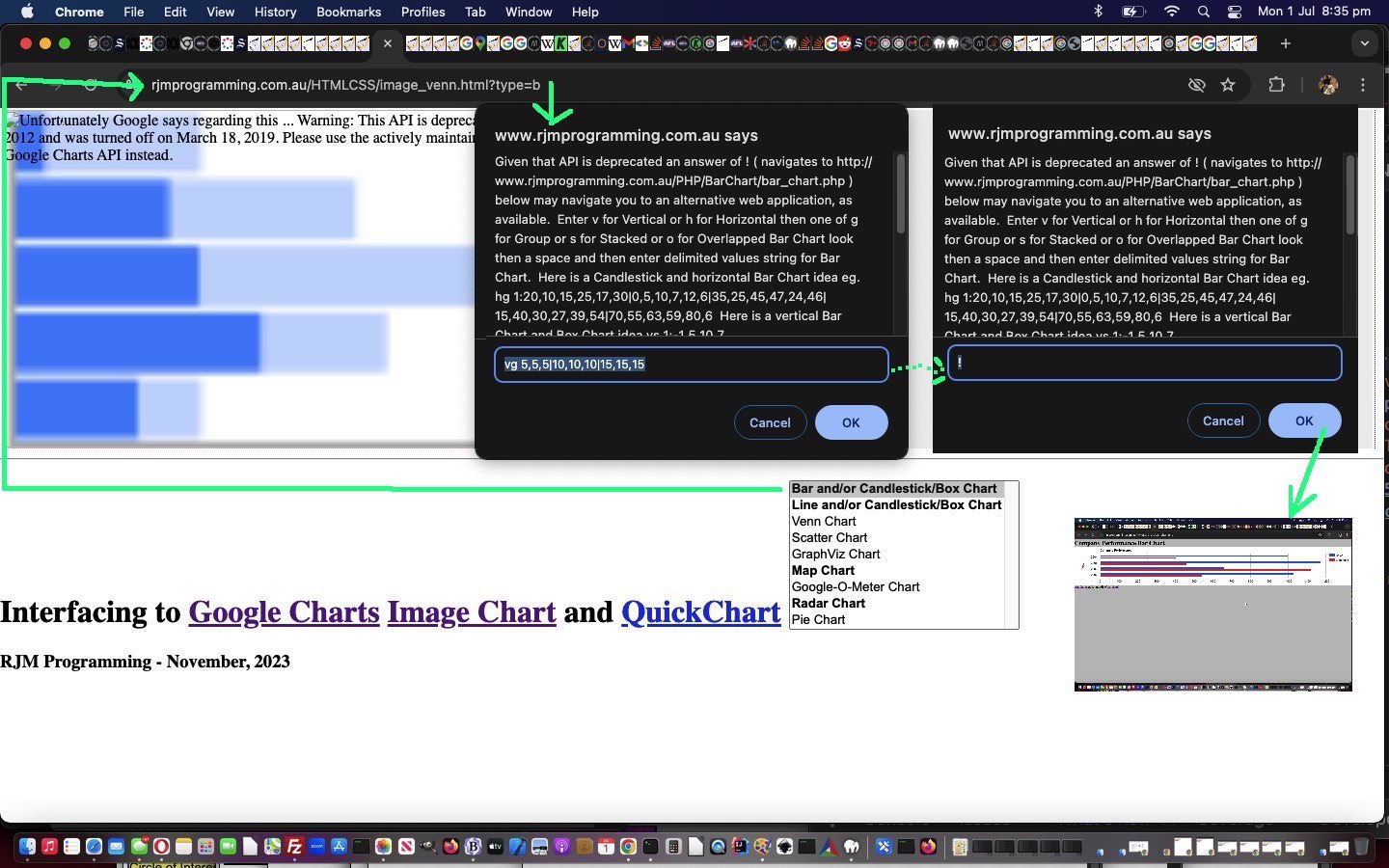Expand the tab search chevron

point(1364,43)
